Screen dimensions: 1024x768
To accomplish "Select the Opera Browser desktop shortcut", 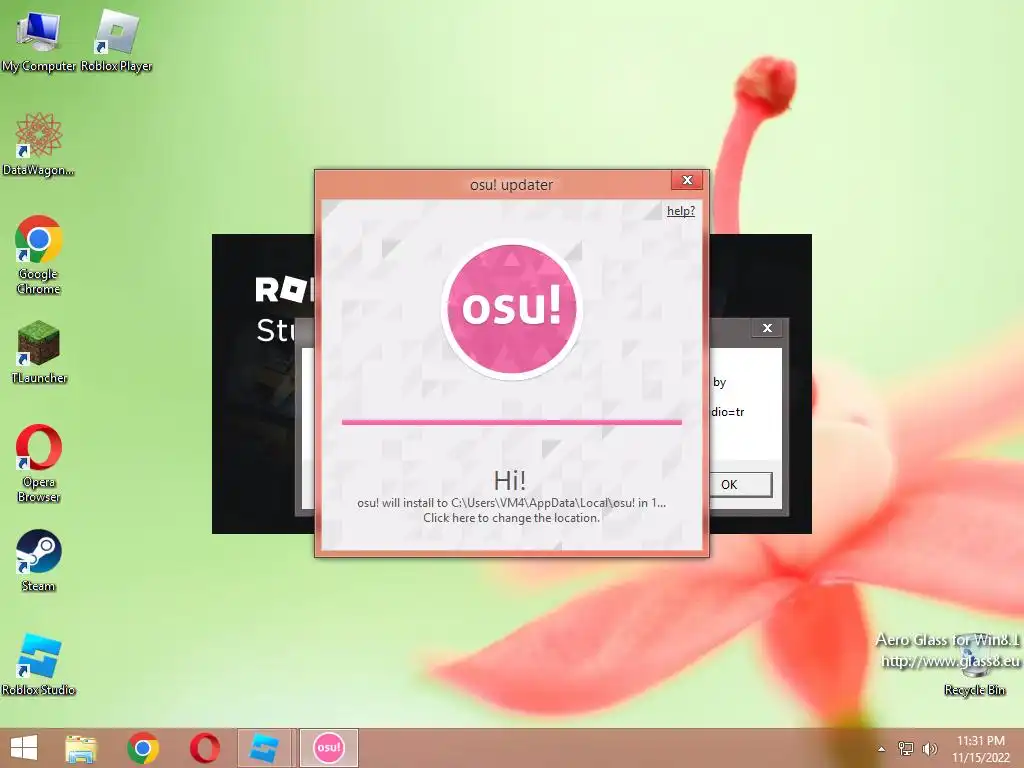I will coord(39,464).
